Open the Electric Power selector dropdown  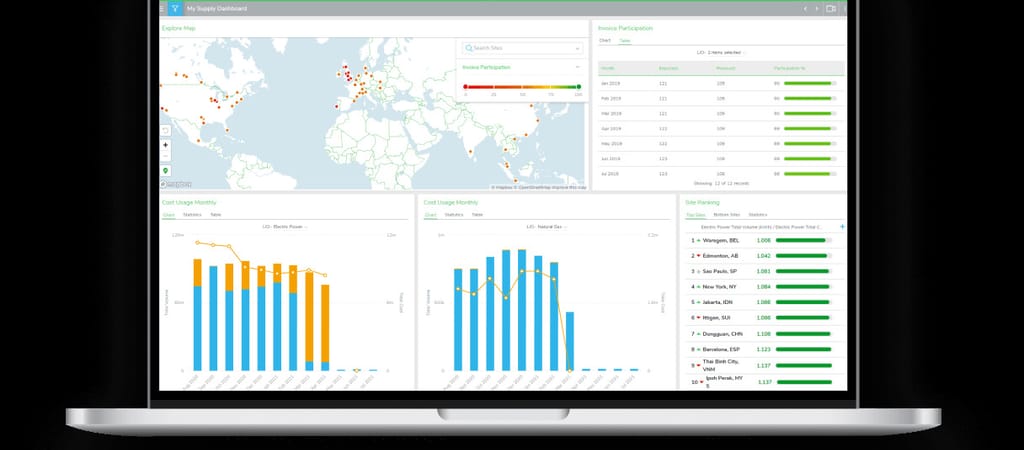285,227
